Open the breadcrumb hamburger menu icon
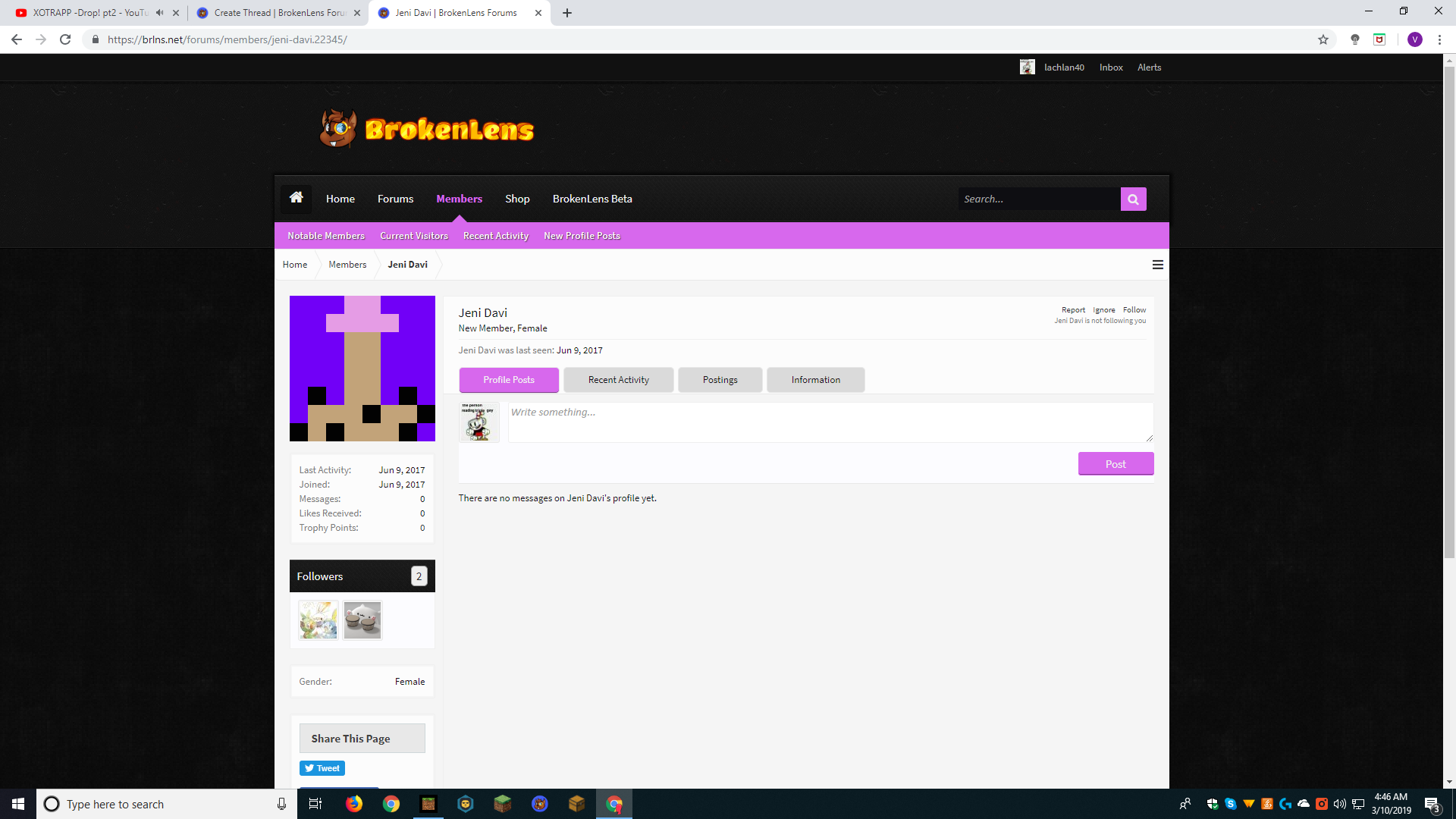Image resolution: width=1456 pixels, height=819 pixels. (1157, 265)
